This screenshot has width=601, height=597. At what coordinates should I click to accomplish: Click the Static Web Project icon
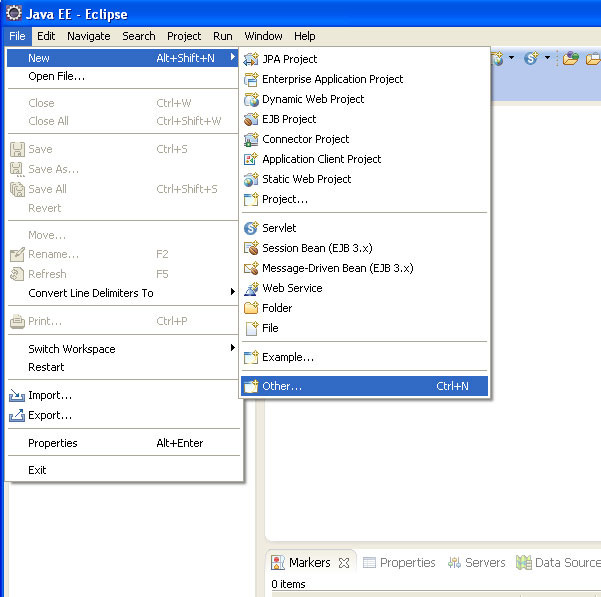tap(251, 179)
